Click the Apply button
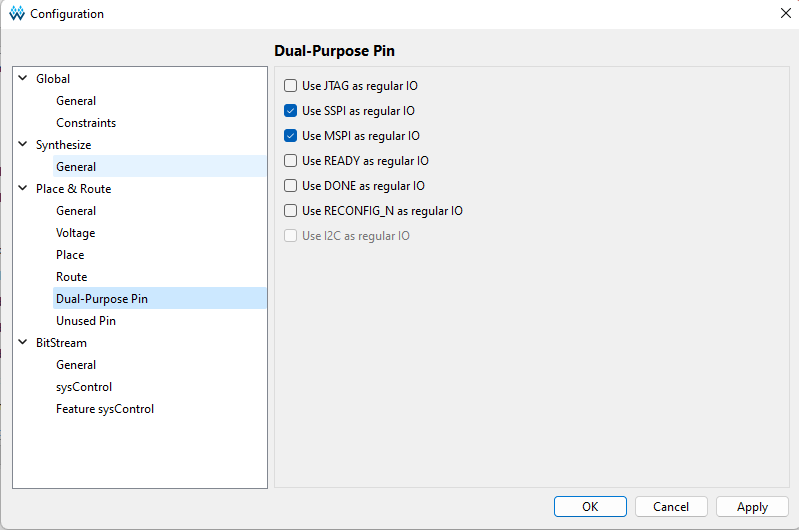Image resolution: width=799 pixels, height=530 pixels. [x=752, y=507]
